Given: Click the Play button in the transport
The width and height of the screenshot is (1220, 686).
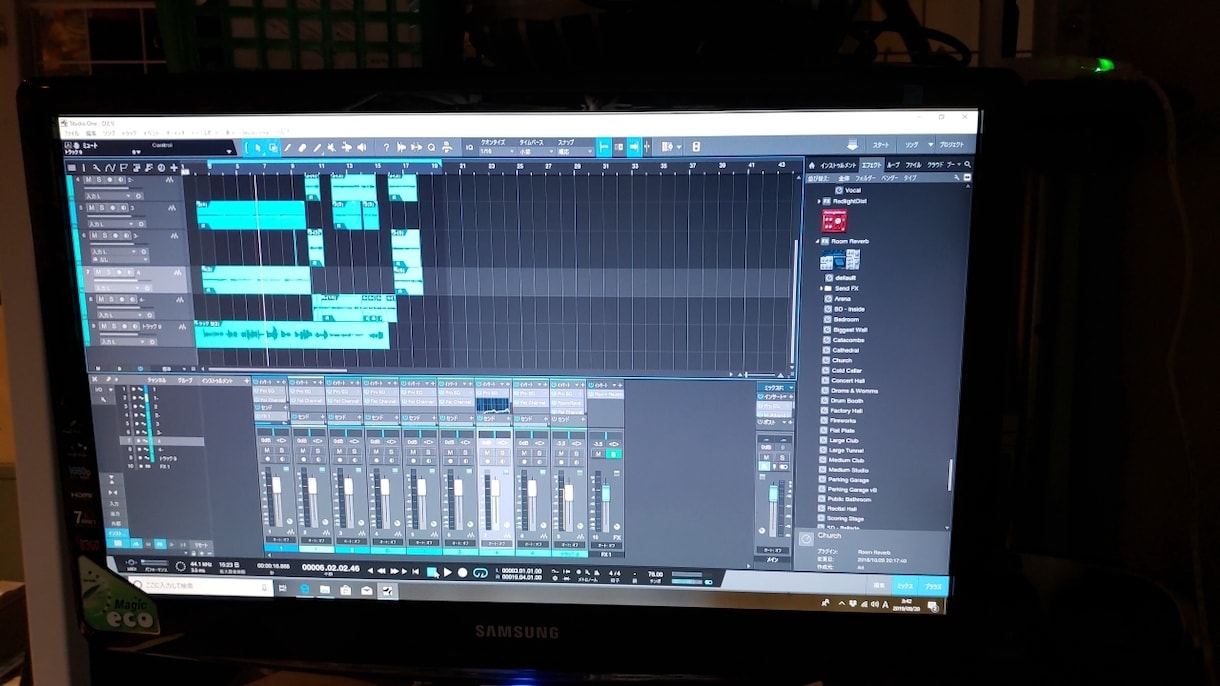Looking at the screenshot, I should pyautogui.click(x=447, y=572).
